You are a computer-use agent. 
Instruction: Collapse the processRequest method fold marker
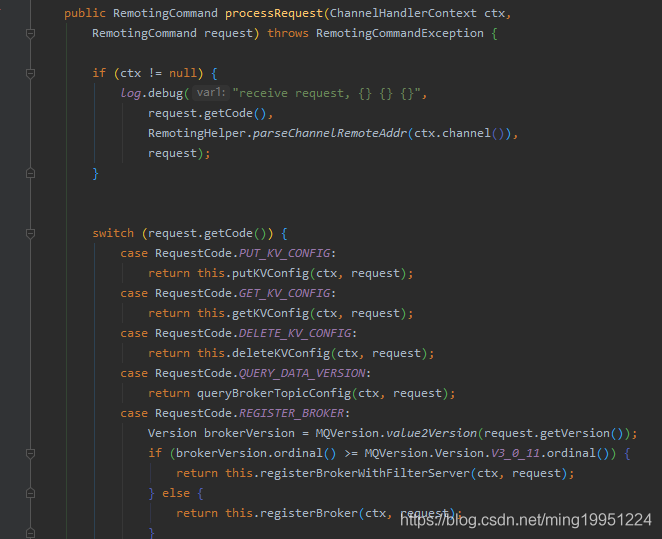tap(31, 33)
